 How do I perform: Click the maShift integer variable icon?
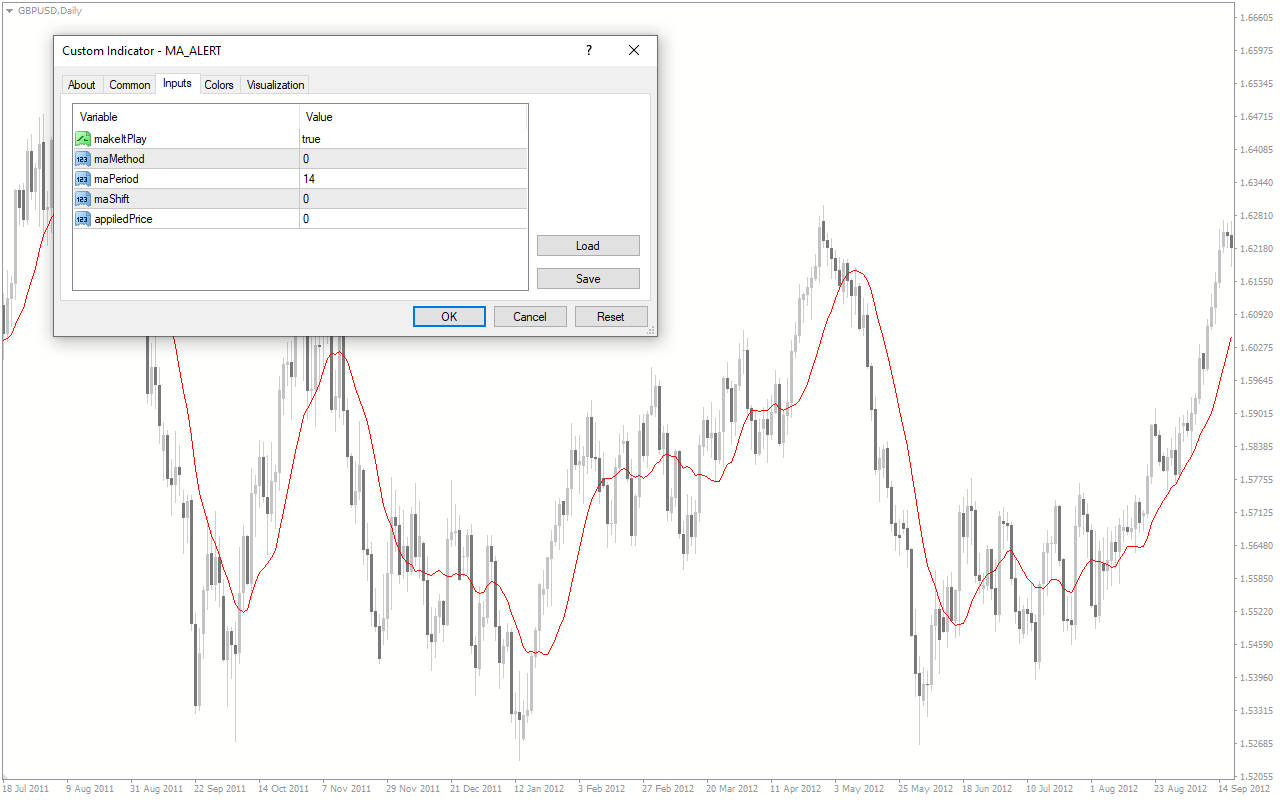tap(83, 199)
